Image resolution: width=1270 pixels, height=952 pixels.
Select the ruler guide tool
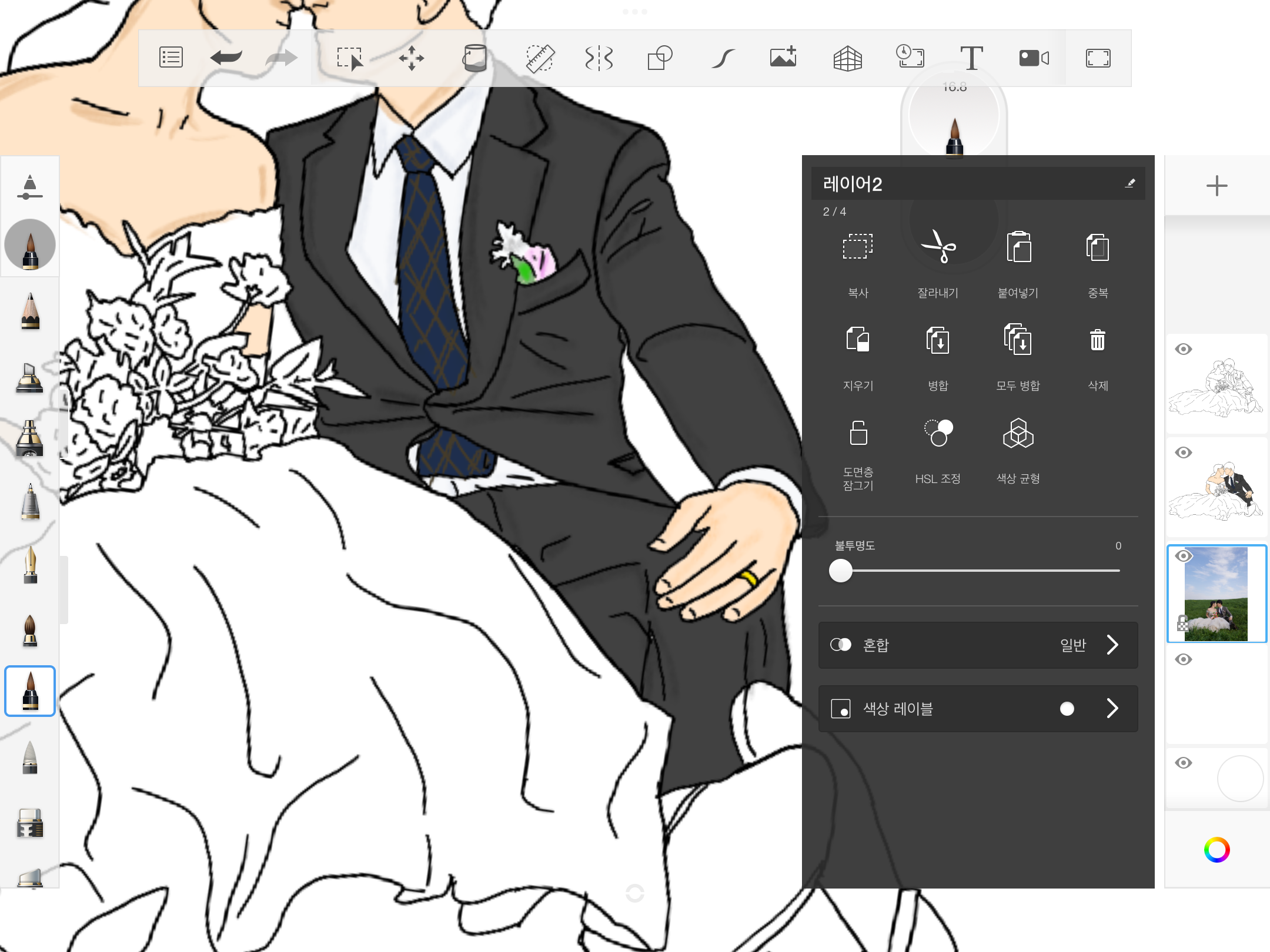(x=540, y=58)
